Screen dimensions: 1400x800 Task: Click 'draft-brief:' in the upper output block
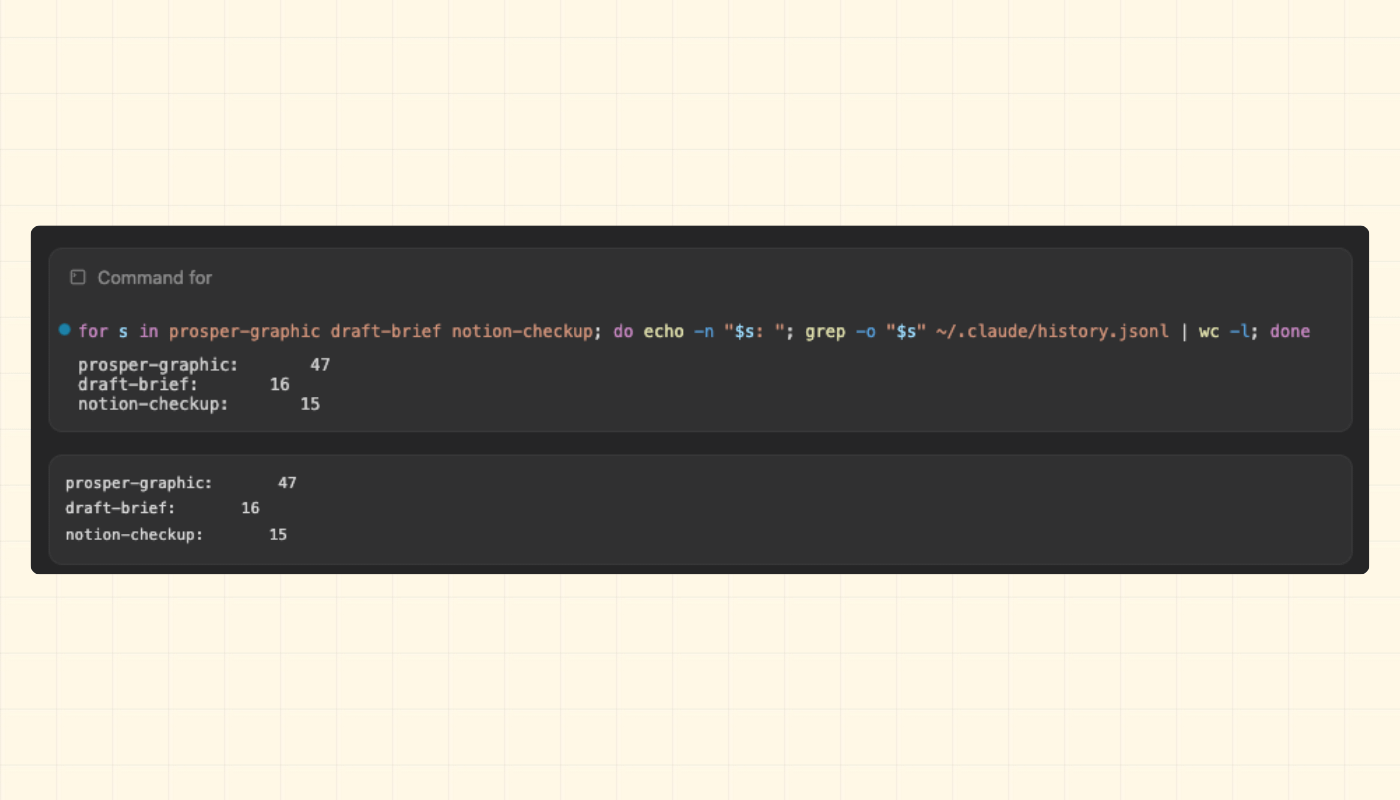pos(138,385)
